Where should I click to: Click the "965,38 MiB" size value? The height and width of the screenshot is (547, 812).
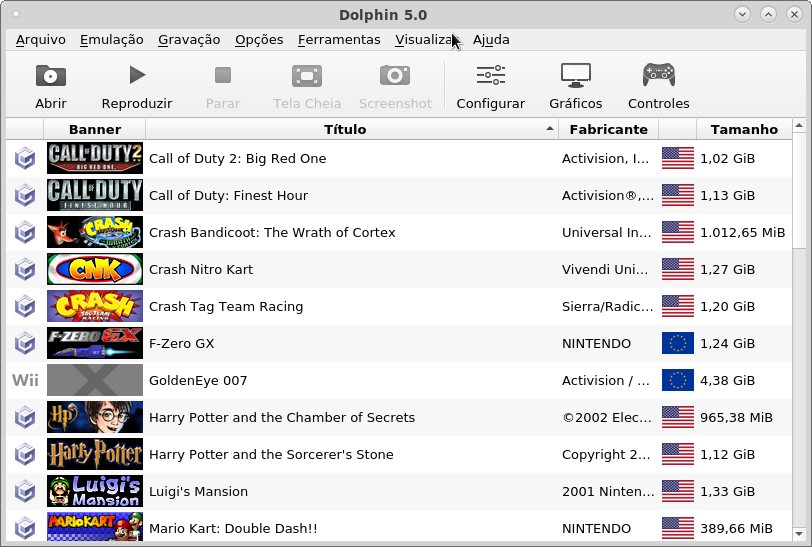(736, 418)
